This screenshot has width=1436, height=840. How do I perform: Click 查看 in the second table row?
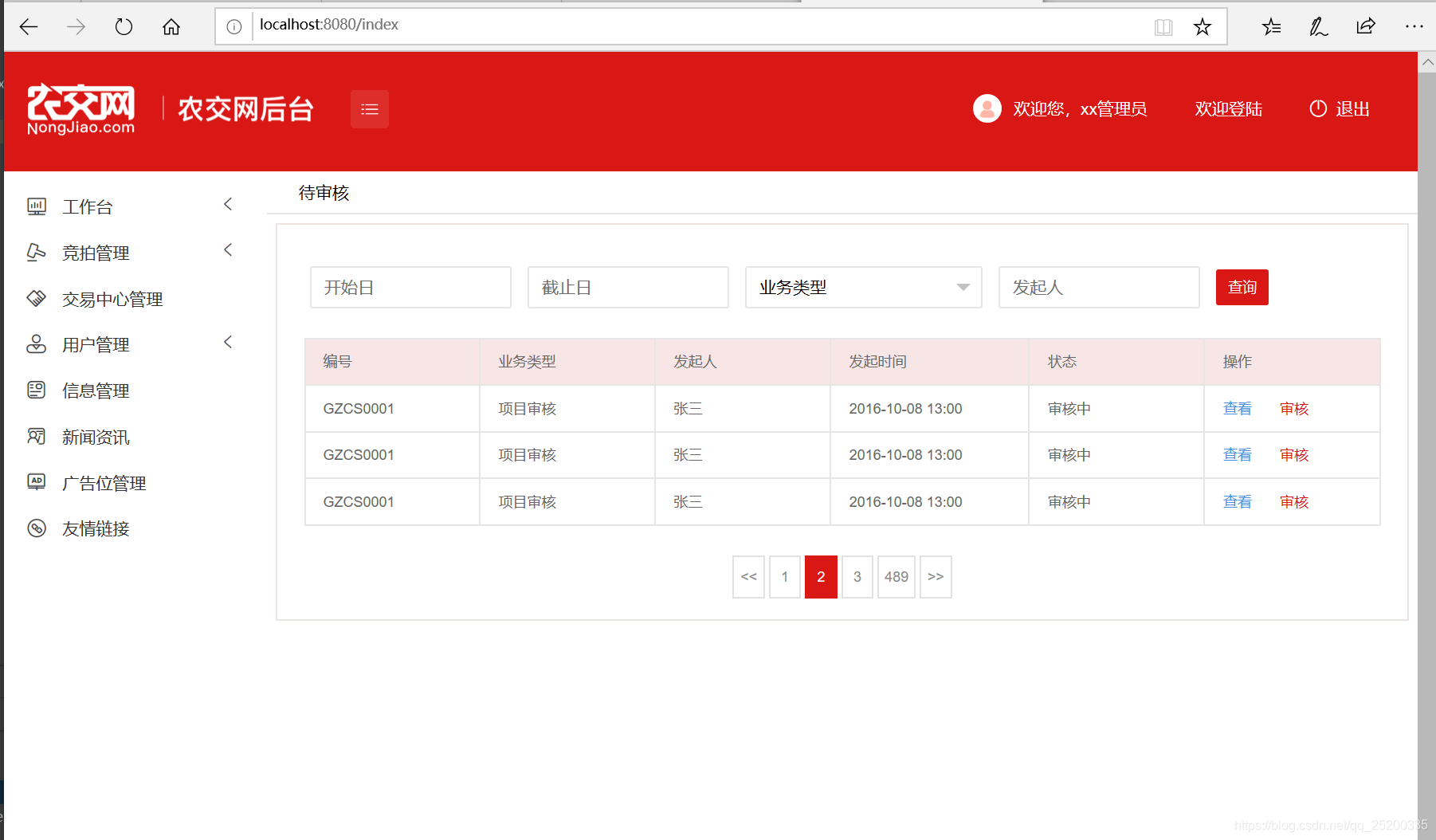click(1238, 455)
